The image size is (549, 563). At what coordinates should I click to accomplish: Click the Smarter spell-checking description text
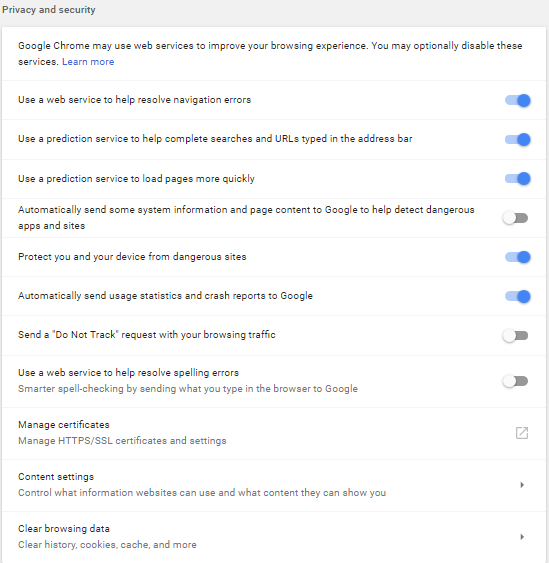tap(188, 389)
